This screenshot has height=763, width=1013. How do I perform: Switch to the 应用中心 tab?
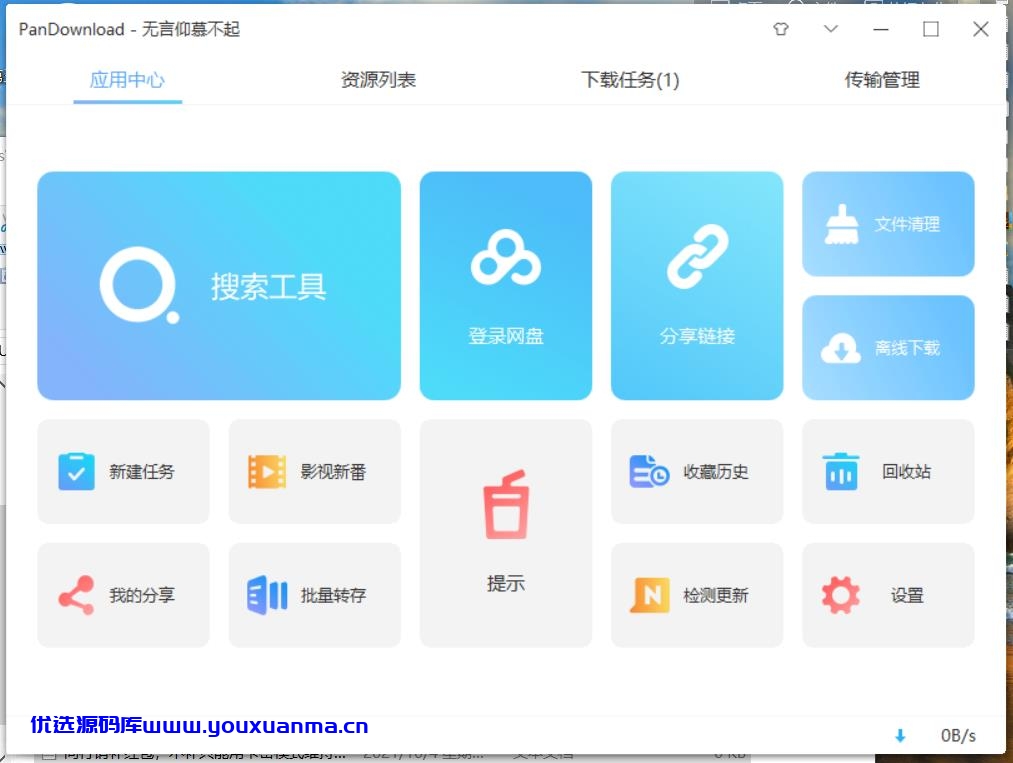point(127,80)
